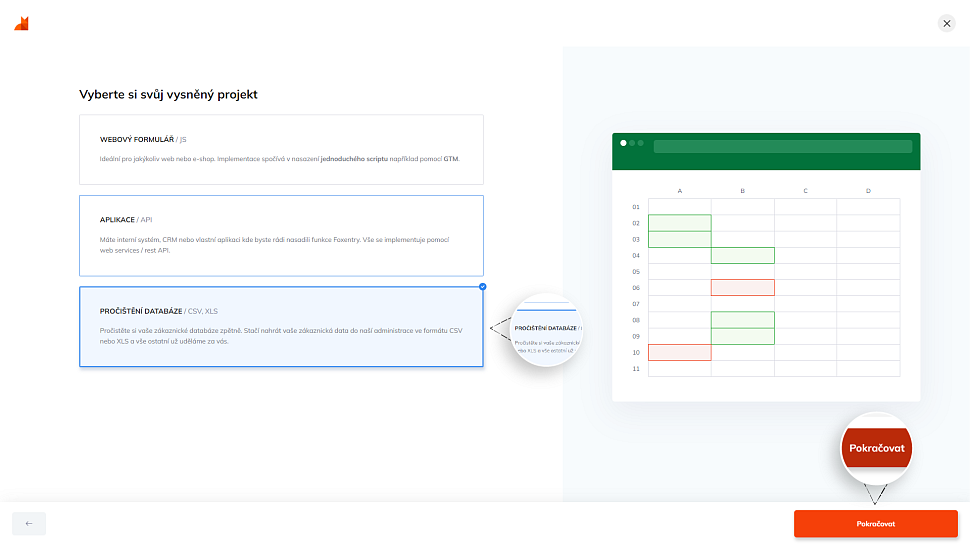Screen dimensions: 970x545
Task: Click the Foxentry fox logo
Action: (21, 23)
